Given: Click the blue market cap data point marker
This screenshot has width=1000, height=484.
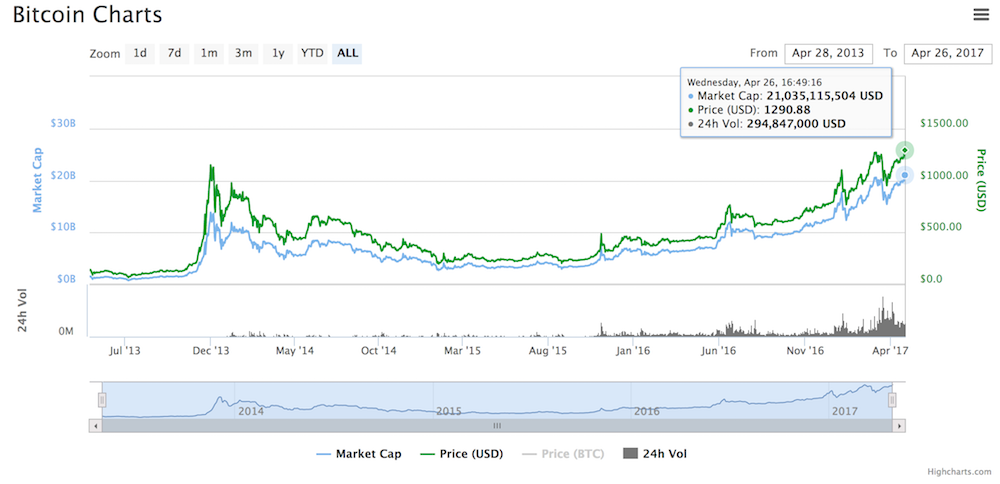Looking at the screenshot, I should point(904,175).
